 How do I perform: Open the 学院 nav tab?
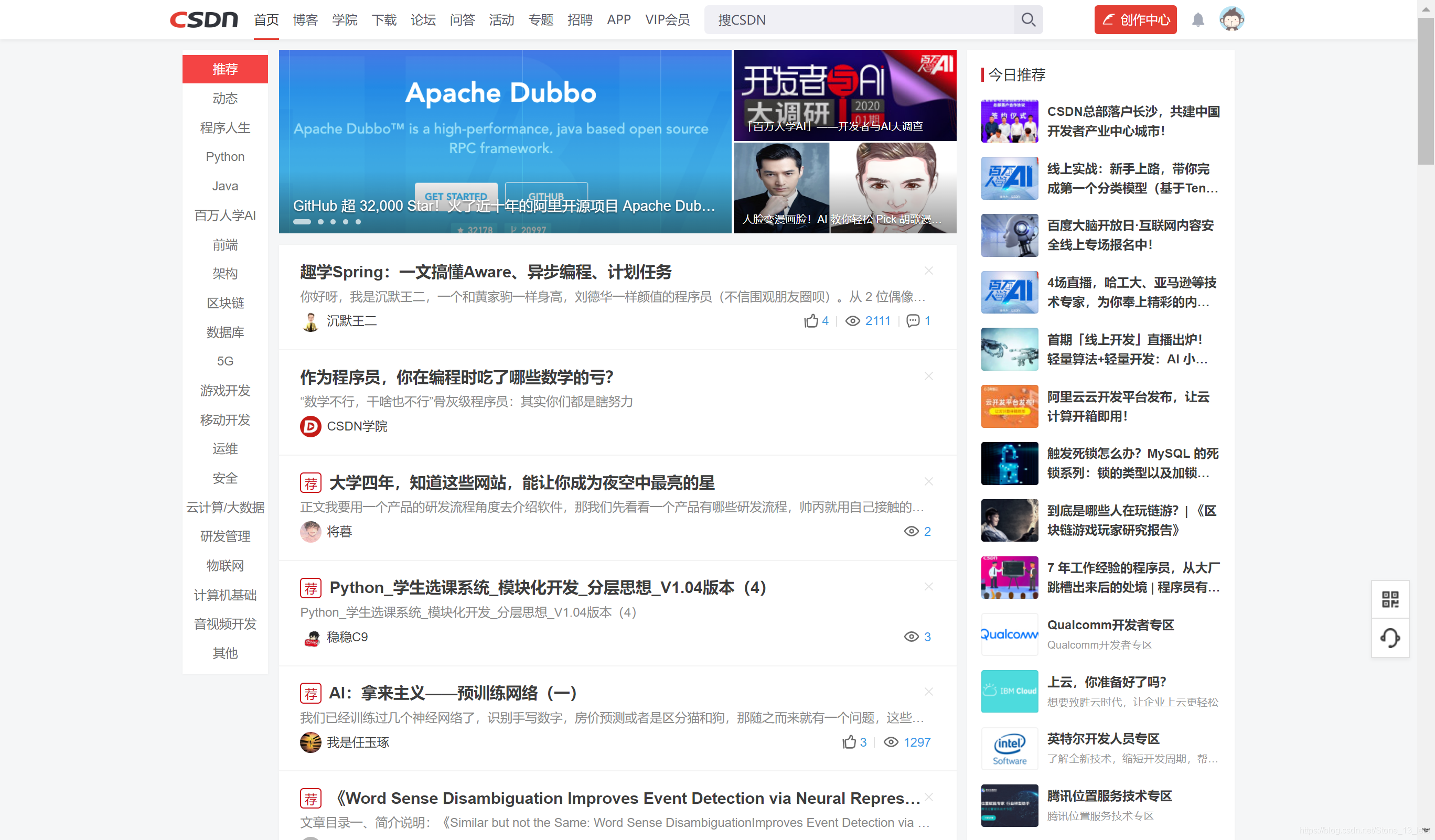(345, 20)
